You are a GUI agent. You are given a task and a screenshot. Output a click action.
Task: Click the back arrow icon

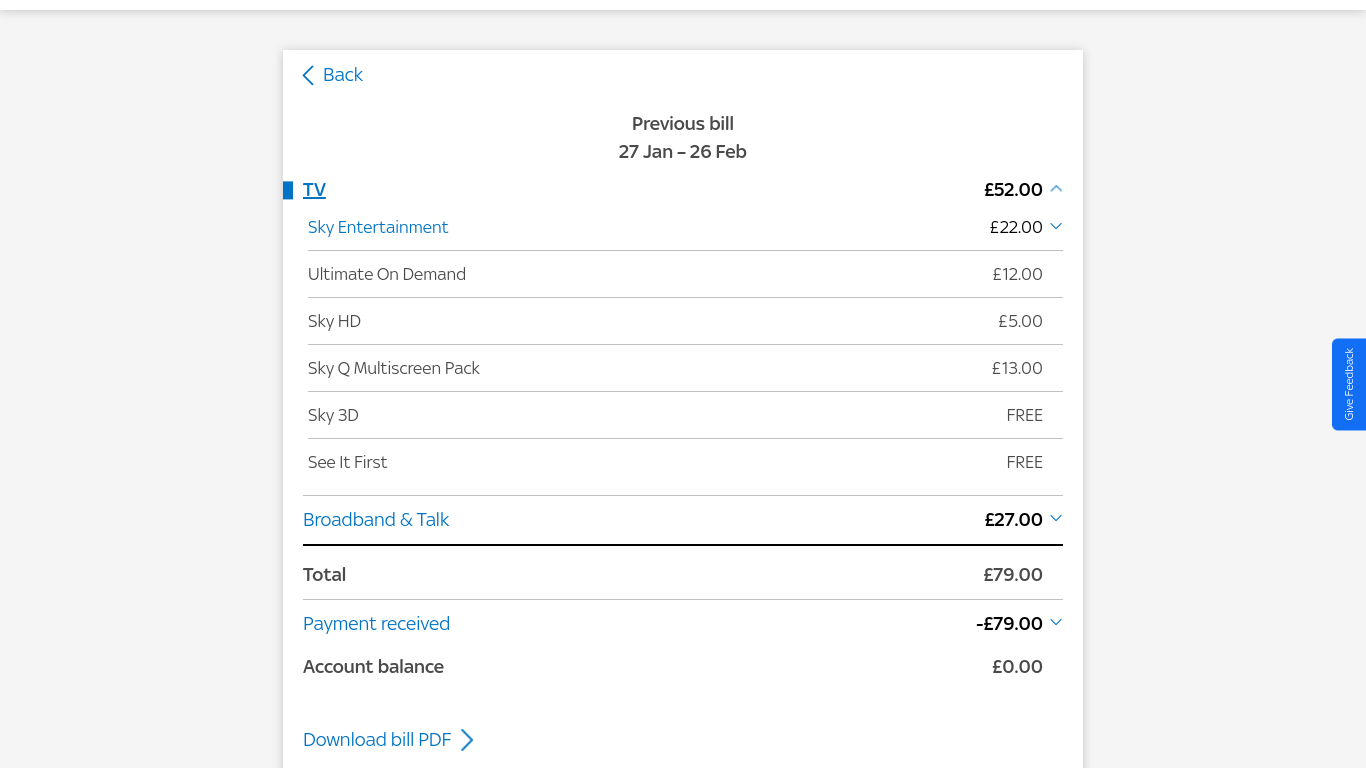tap(308, 75)
